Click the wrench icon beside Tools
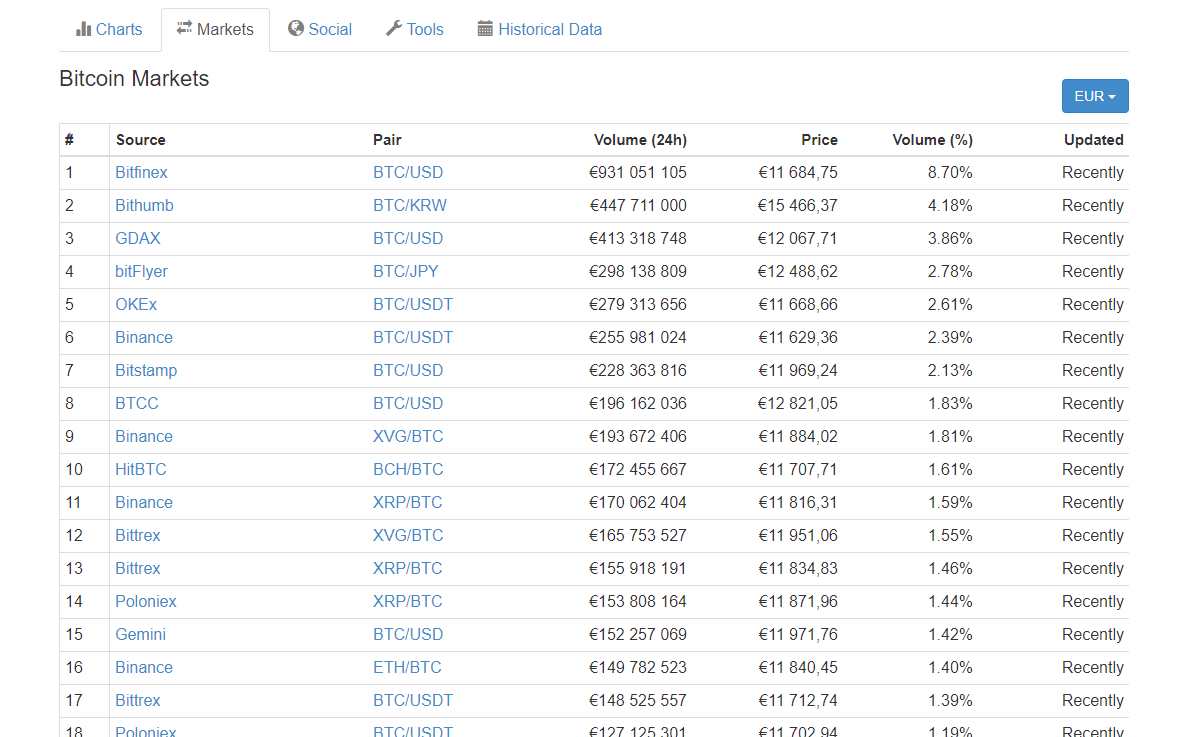 394,29
